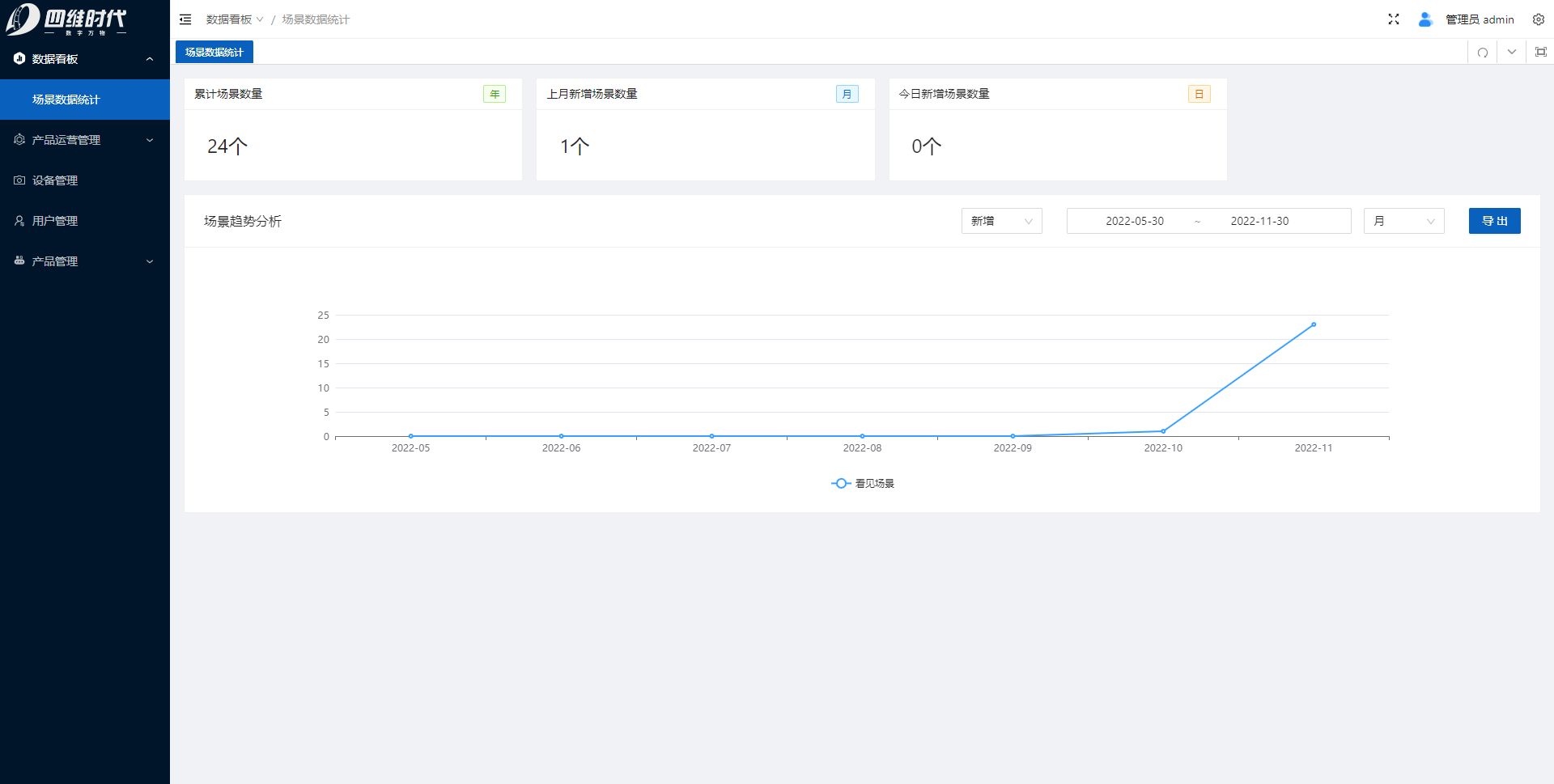The height and width of the screenshot is (784, 1554).
Task: Click the start date field 2022-05-30
Action: [1134, 221]
